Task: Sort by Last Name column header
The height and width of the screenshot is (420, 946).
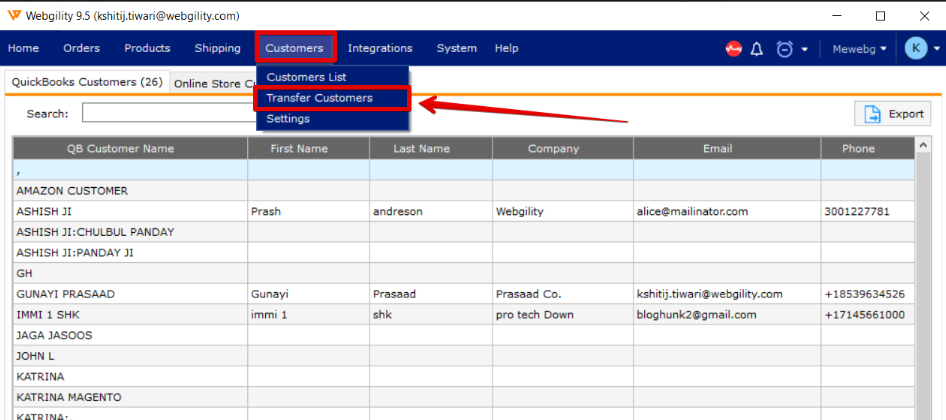Action: (431, 148)
